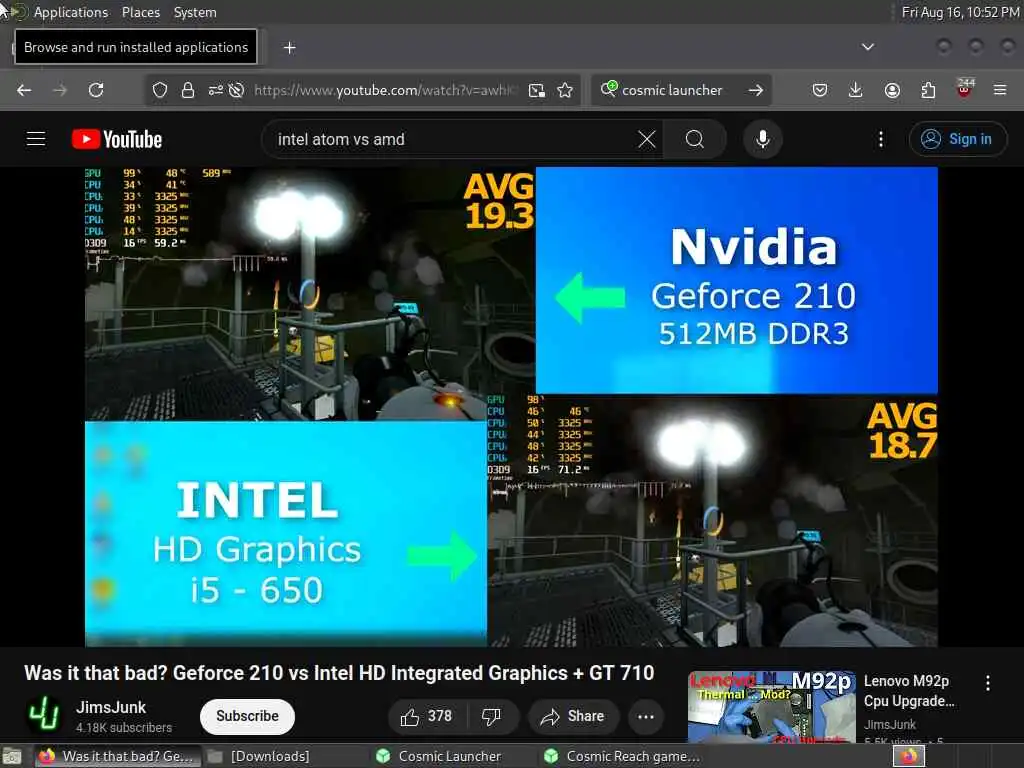This screenshot has width=1024, height=768.
Task: Open the tracking protection shield icon
Action: pos(160,90)
